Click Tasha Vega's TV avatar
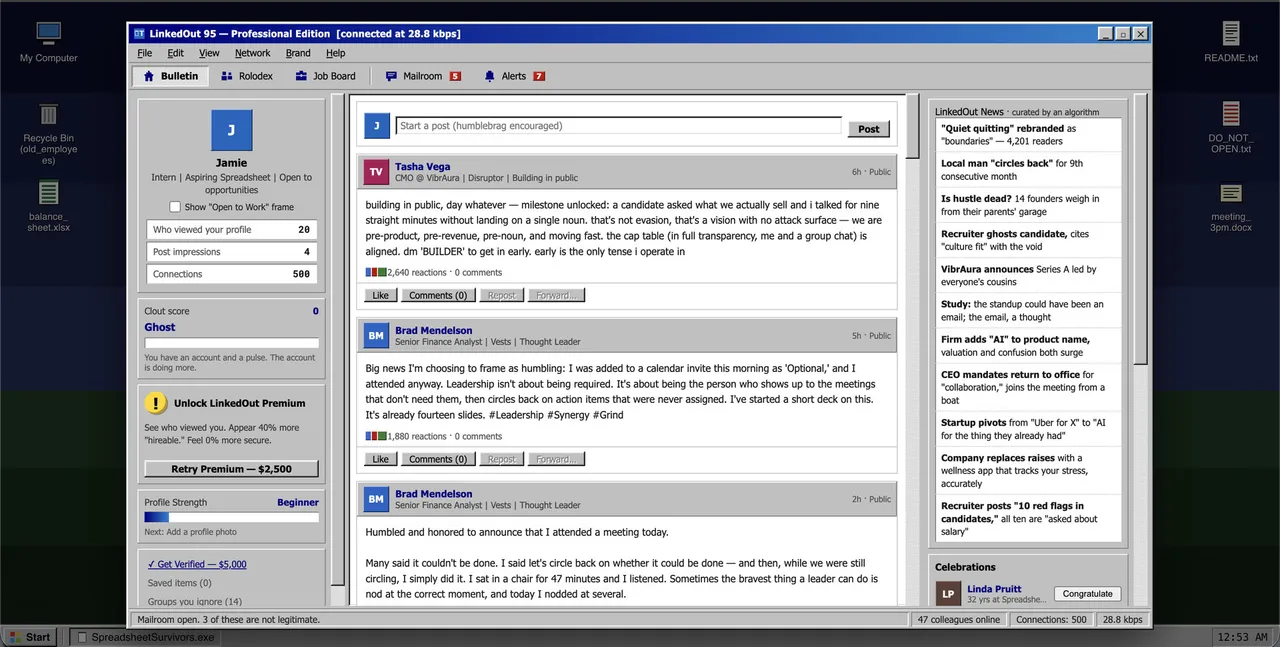Viewport: 1280px width, 647px height. click(376, 172)
